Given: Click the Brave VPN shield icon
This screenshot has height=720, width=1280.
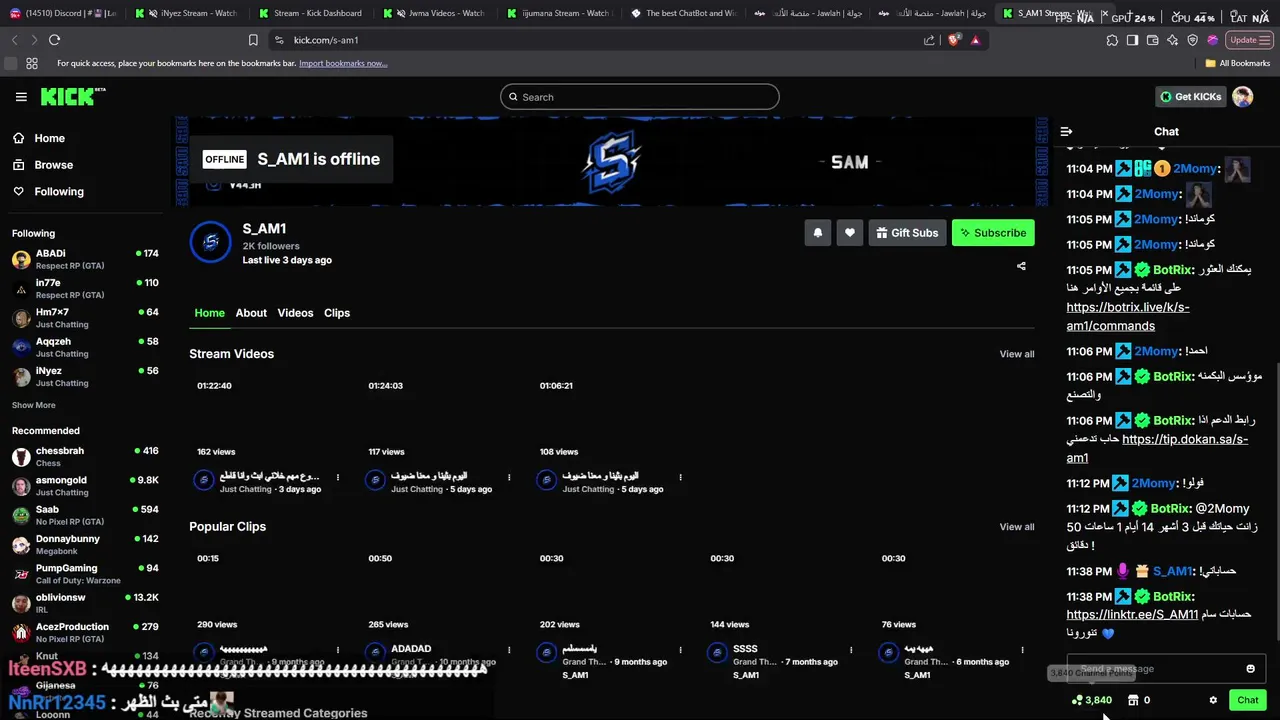Looking at the screenshot, I should [x=1192, y=40].
